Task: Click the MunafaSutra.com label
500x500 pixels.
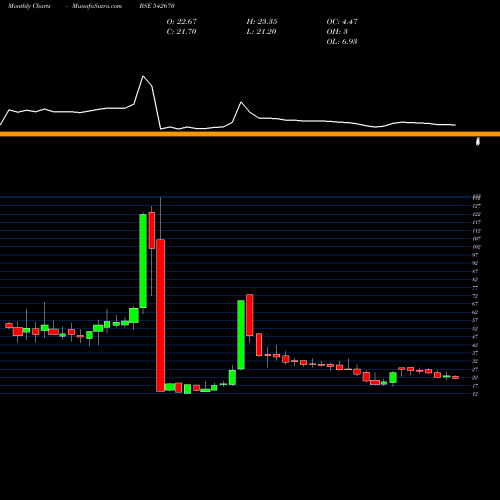Action: [x=97, y=6]
